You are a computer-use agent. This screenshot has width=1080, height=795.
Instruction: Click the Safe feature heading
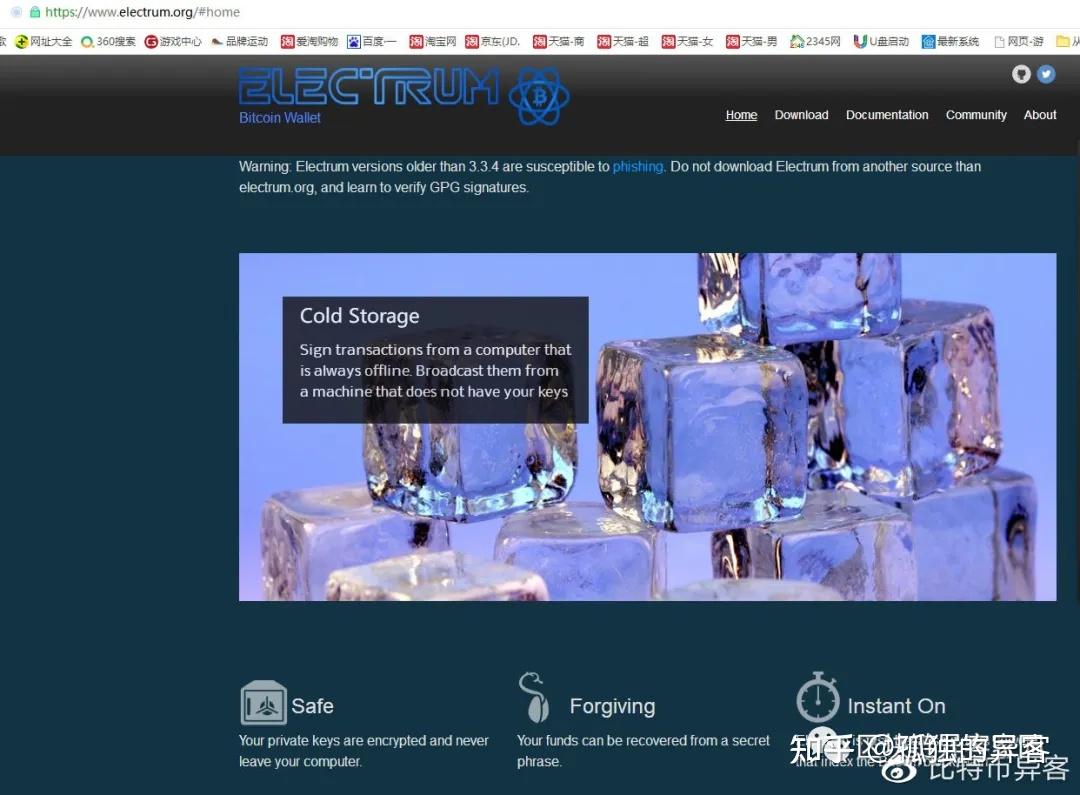point(312,706)
